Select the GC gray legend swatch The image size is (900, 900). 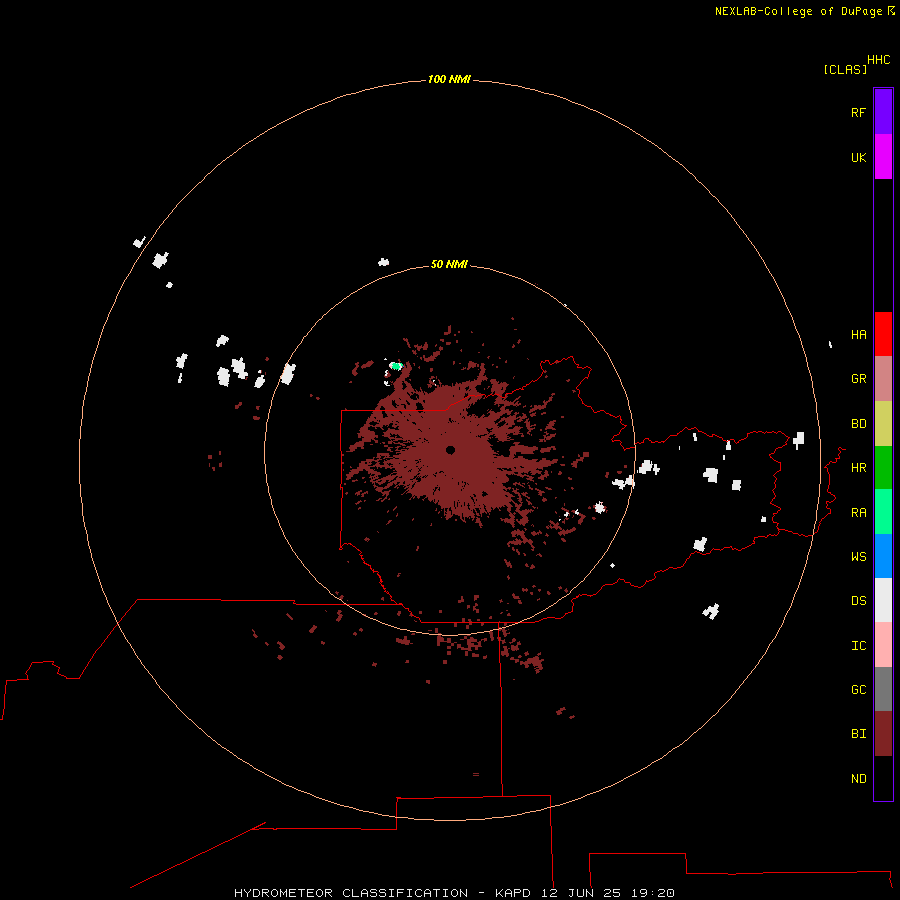tap(883, 689)
